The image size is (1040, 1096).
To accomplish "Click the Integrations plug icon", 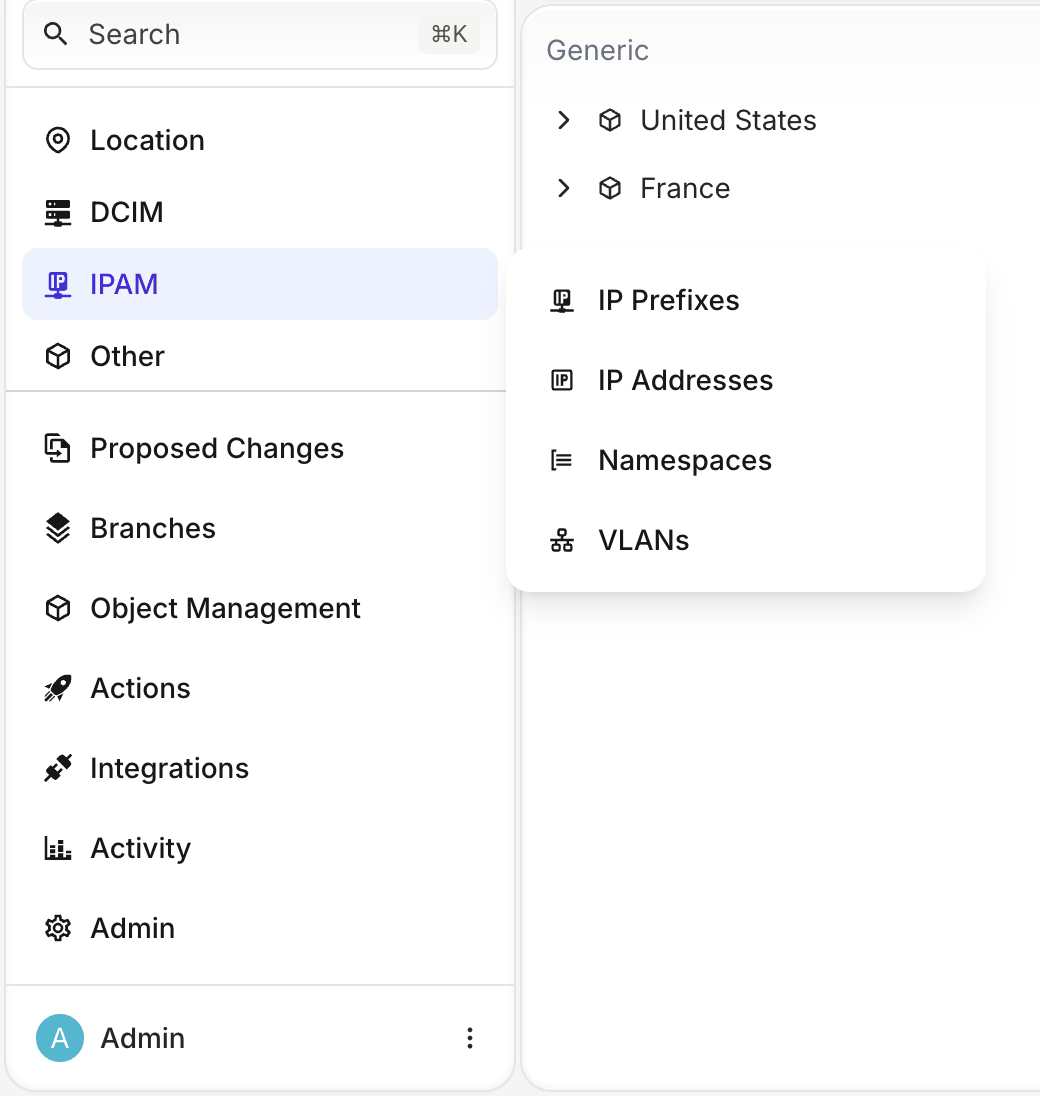I will click(x=58, y=768).
